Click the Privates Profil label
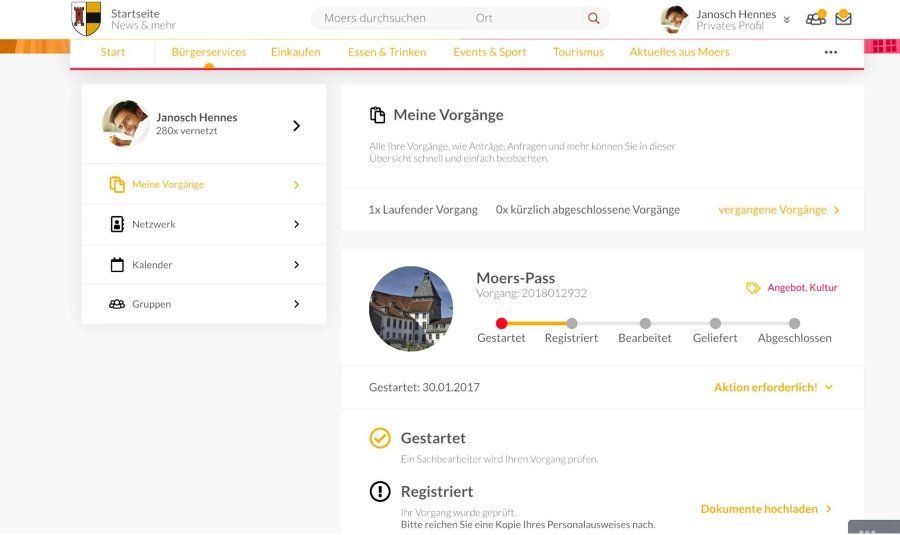Screen dimensions: 900x535 pyautogui.click(x=730, y=26)
